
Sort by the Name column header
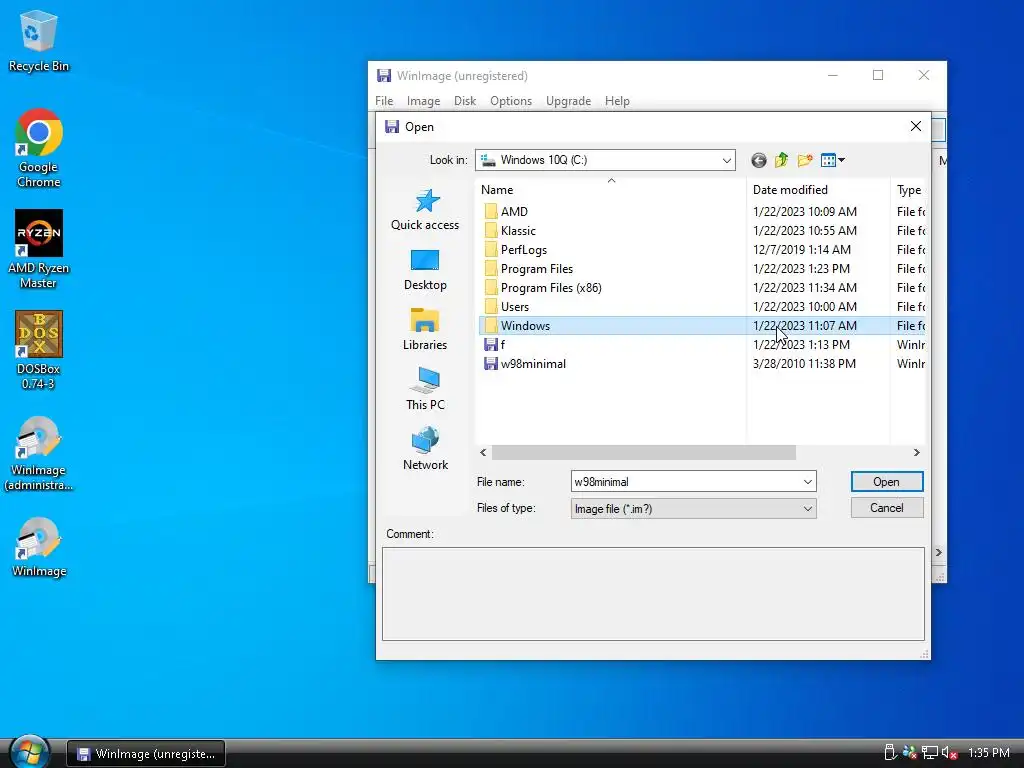tap(611, 189)
